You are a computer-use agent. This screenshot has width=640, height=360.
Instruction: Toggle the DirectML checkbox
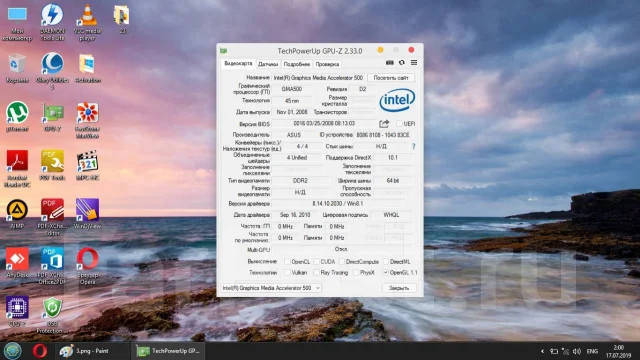coord(386,262)
